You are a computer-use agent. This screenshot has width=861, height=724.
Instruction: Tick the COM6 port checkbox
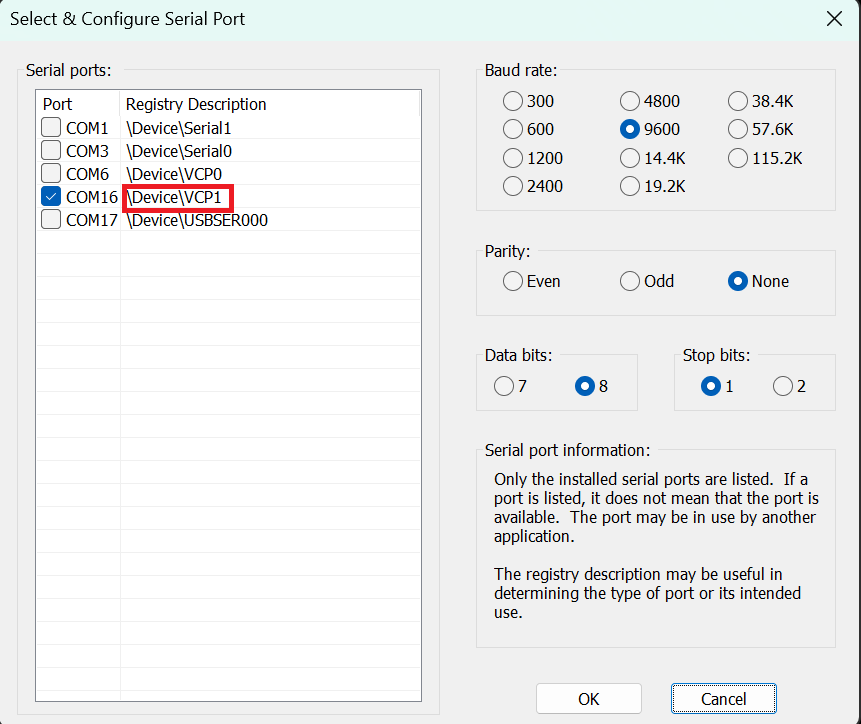[x=51, y=174]
